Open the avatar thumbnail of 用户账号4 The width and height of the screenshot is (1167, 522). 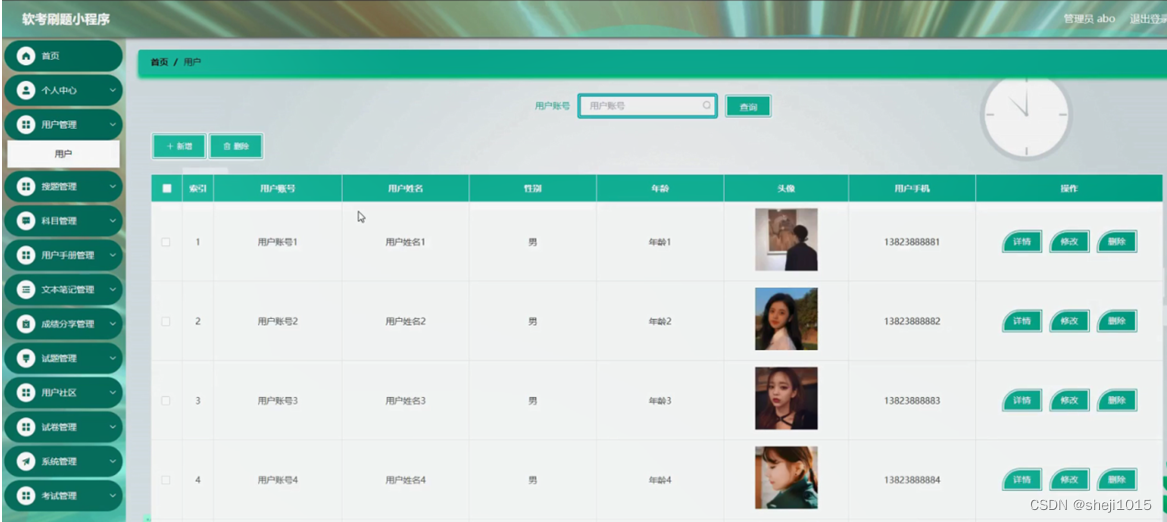click(x=786, y=477)
